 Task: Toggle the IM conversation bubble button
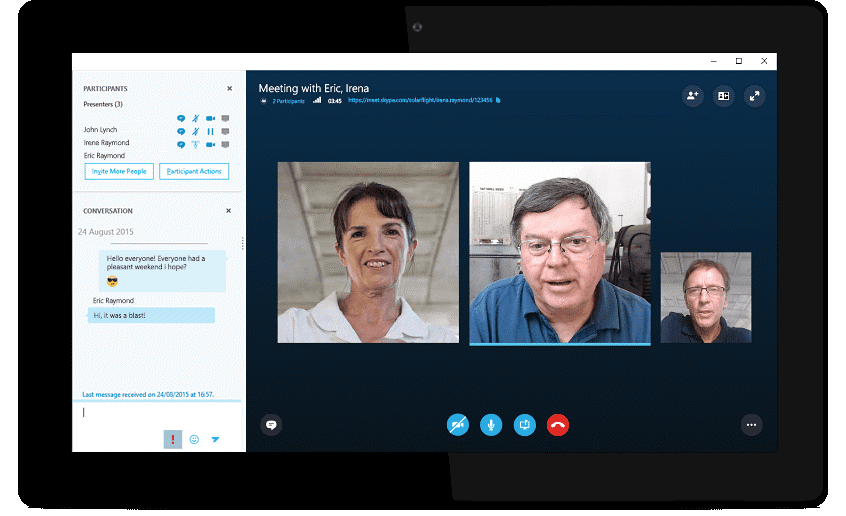pyautogui.click(x=271, y=425)
